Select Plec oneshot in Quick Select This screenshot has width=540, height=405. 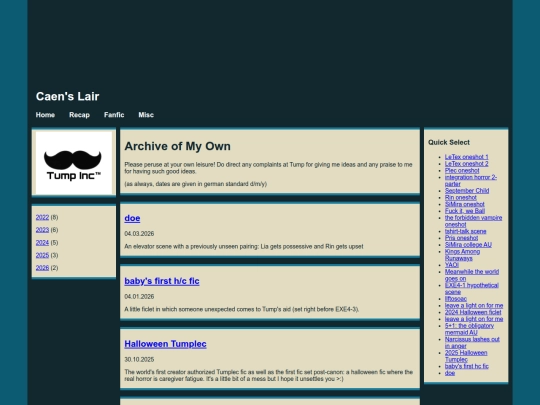point(462,170)
